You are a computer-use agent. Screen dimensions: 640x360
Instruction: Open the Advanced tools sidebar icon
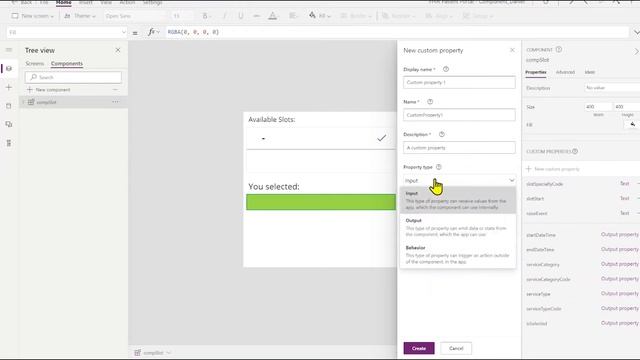[9, 143]
